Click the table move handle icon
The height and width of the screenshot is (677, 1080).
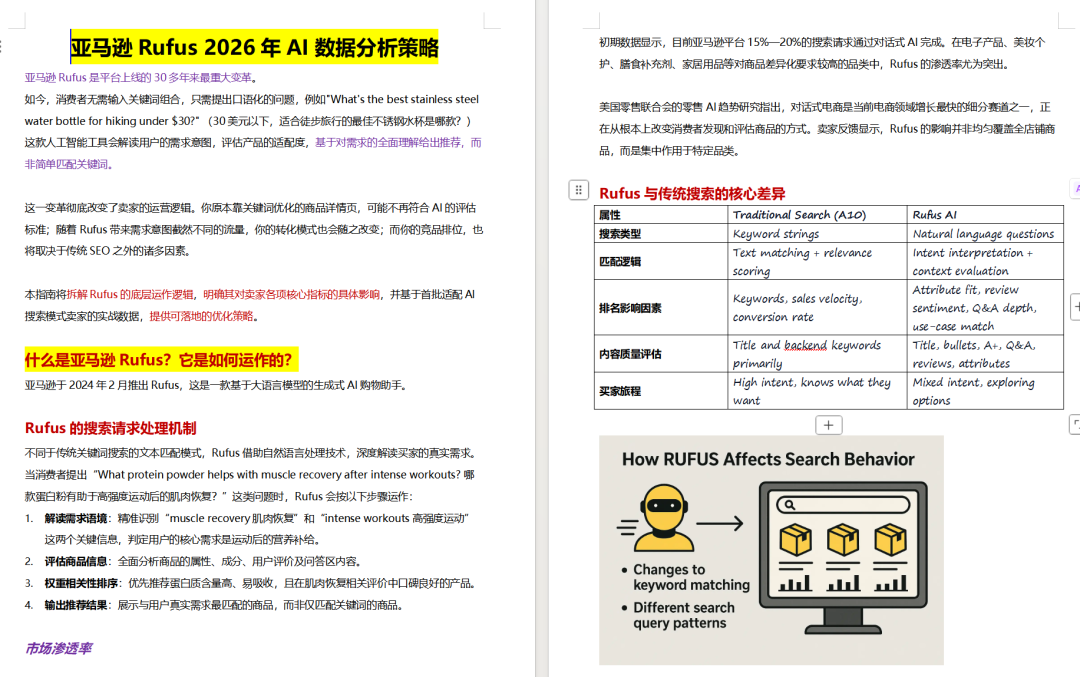[x=580, y=190]
